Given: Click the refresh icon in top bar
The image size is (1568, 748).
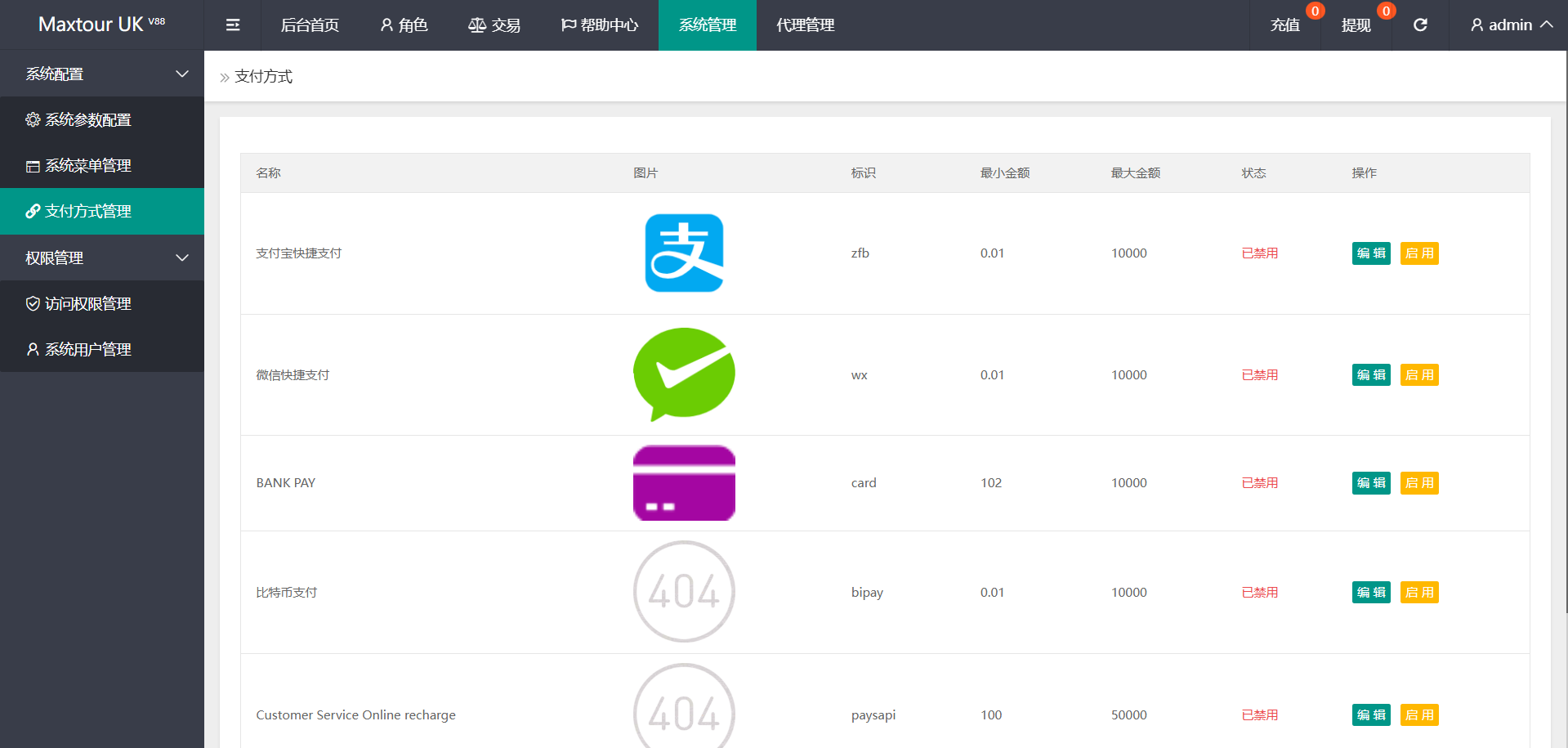Looking at the screenshot, I should [x=1420, y=25].
